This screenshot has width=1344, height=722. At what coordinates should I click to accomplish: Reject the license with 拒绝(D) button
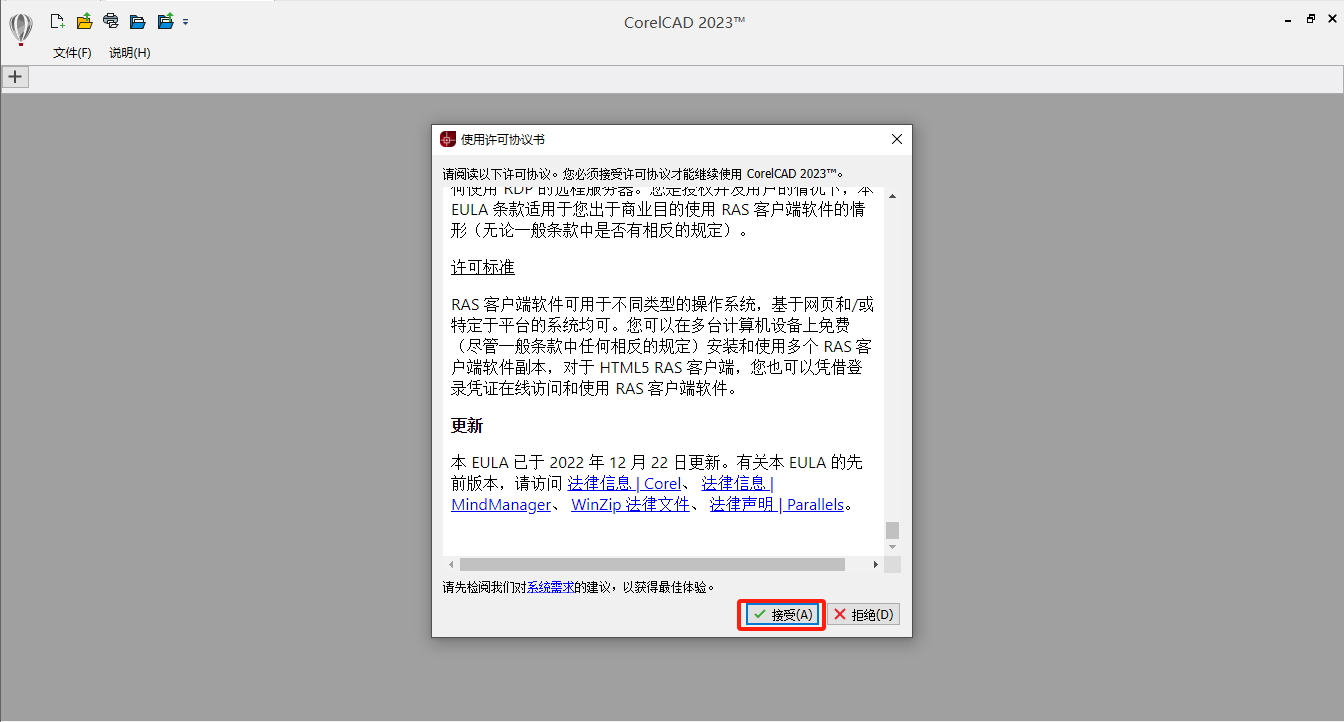pyautogui.click(x=863, y=614)
